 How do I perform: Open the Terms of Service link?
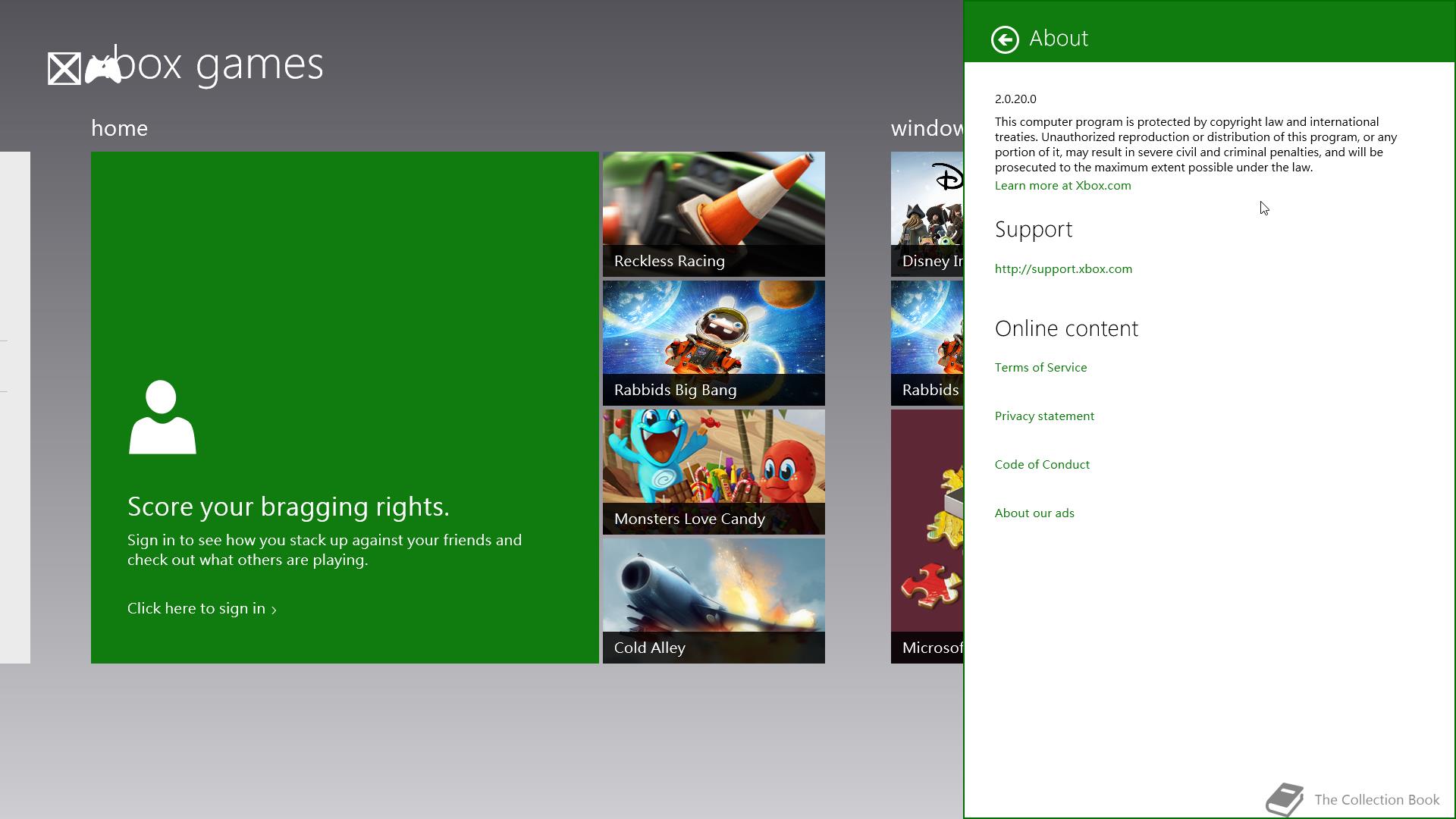1040,368
